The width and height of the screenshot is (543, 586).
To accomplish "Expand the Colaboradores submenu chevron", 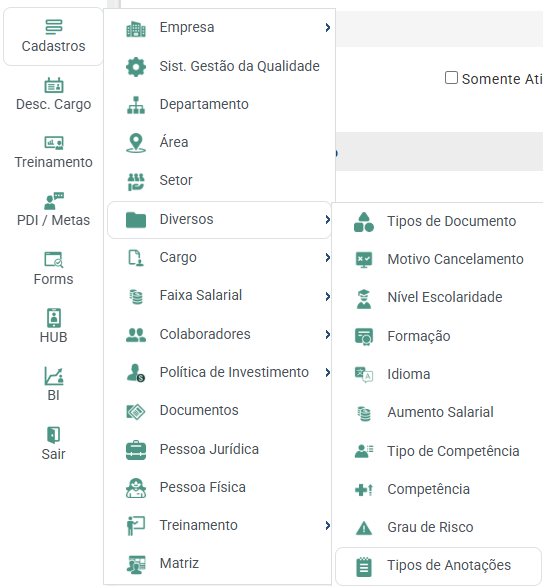I will coord(327,334).
